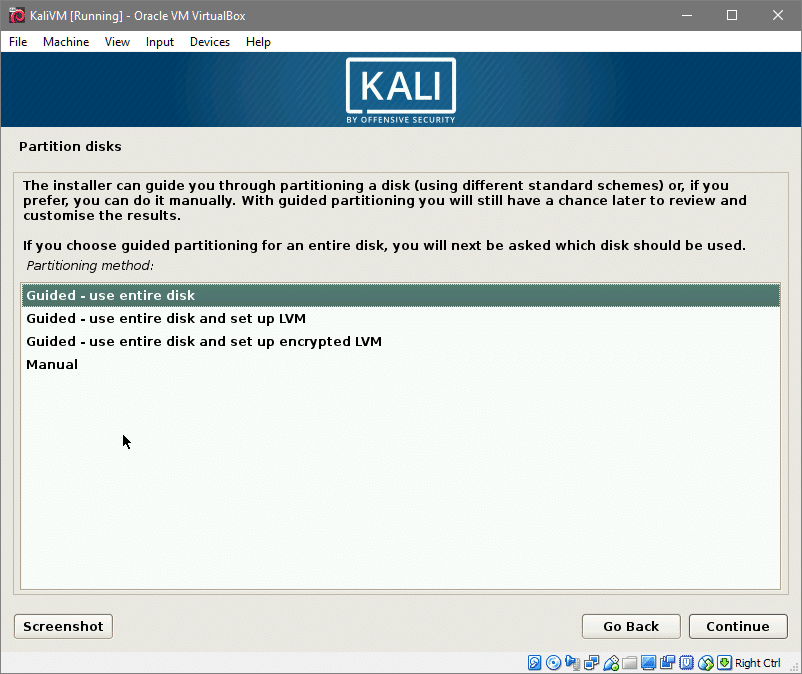The height and width of the screenshot is (674, 802).
Task: Click the network adapter status icon
Action: click(592, 663)
